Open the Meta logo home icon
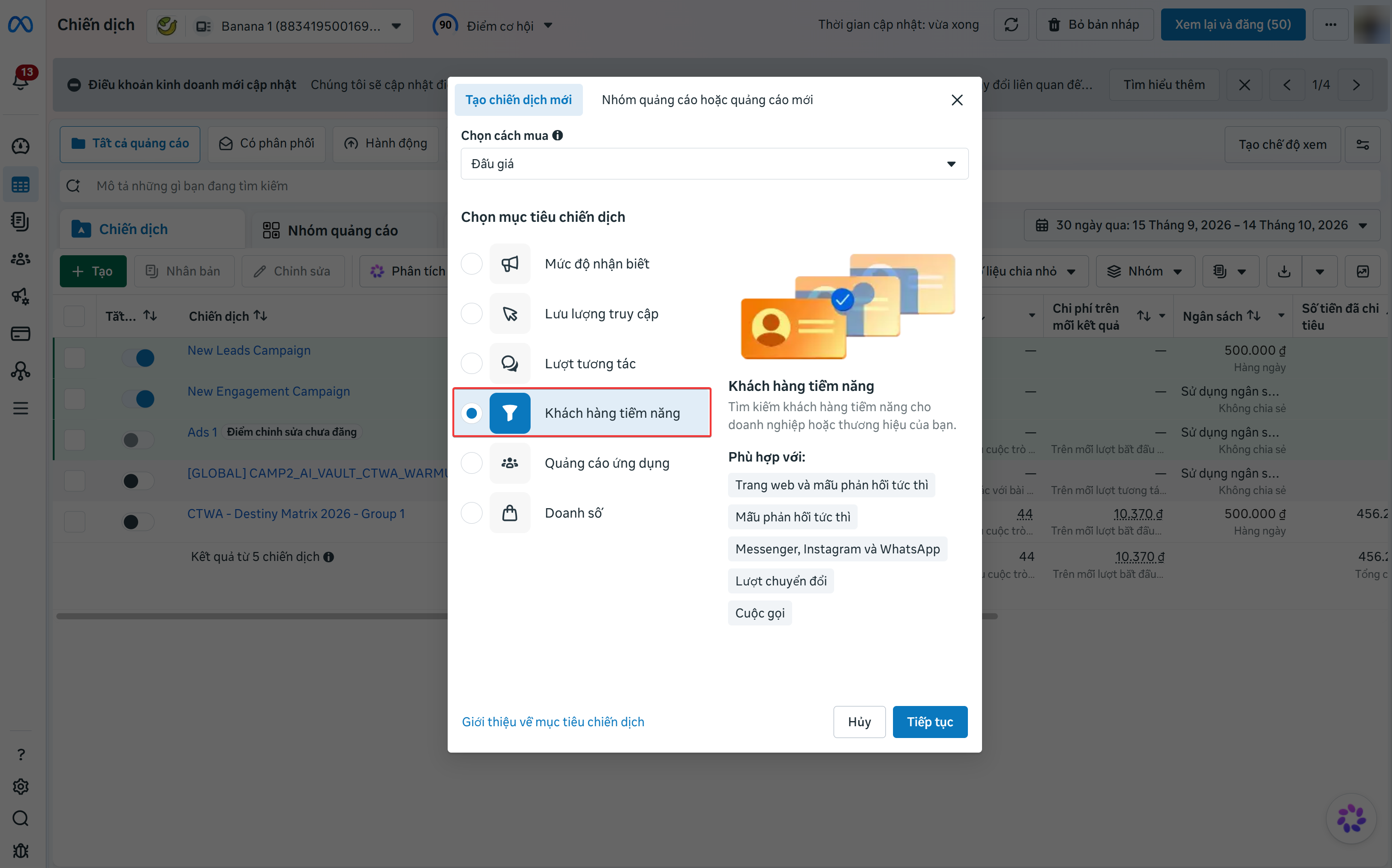The height and width of the screenshot is (868, 1392). pos(21,24)
